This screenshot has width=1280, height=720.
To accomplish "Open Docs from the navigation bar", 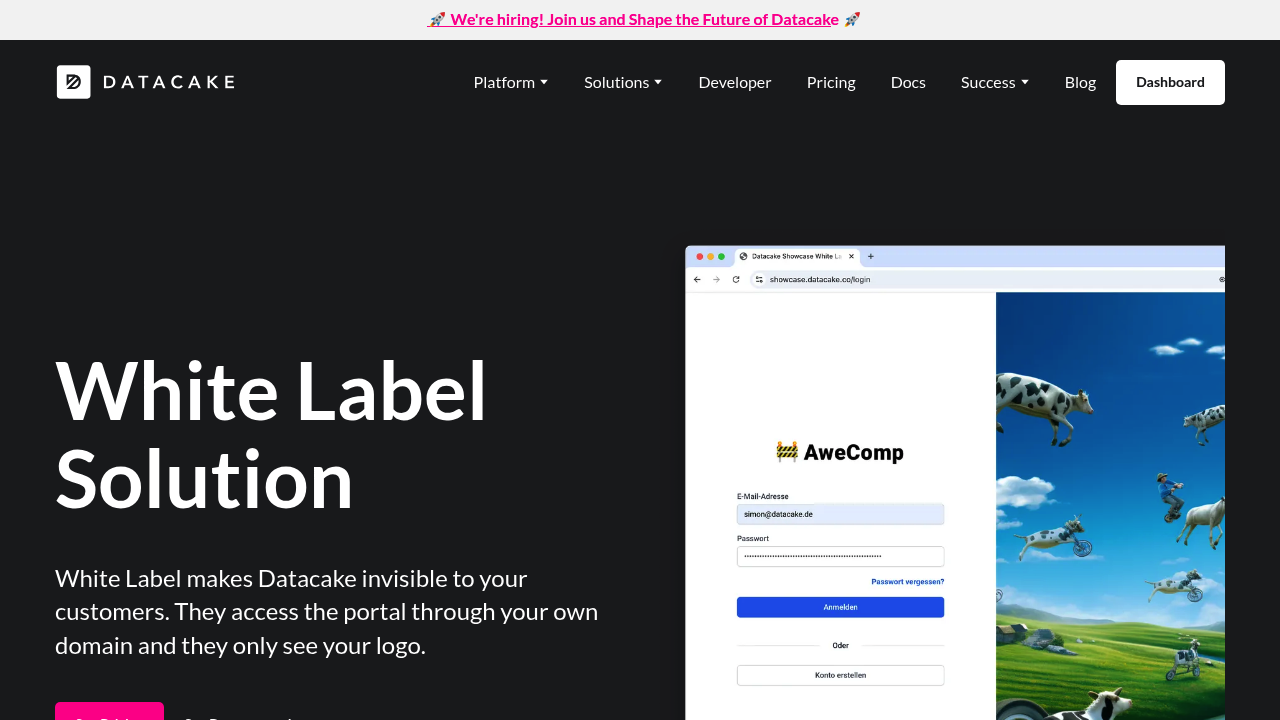I will [908, 82].
